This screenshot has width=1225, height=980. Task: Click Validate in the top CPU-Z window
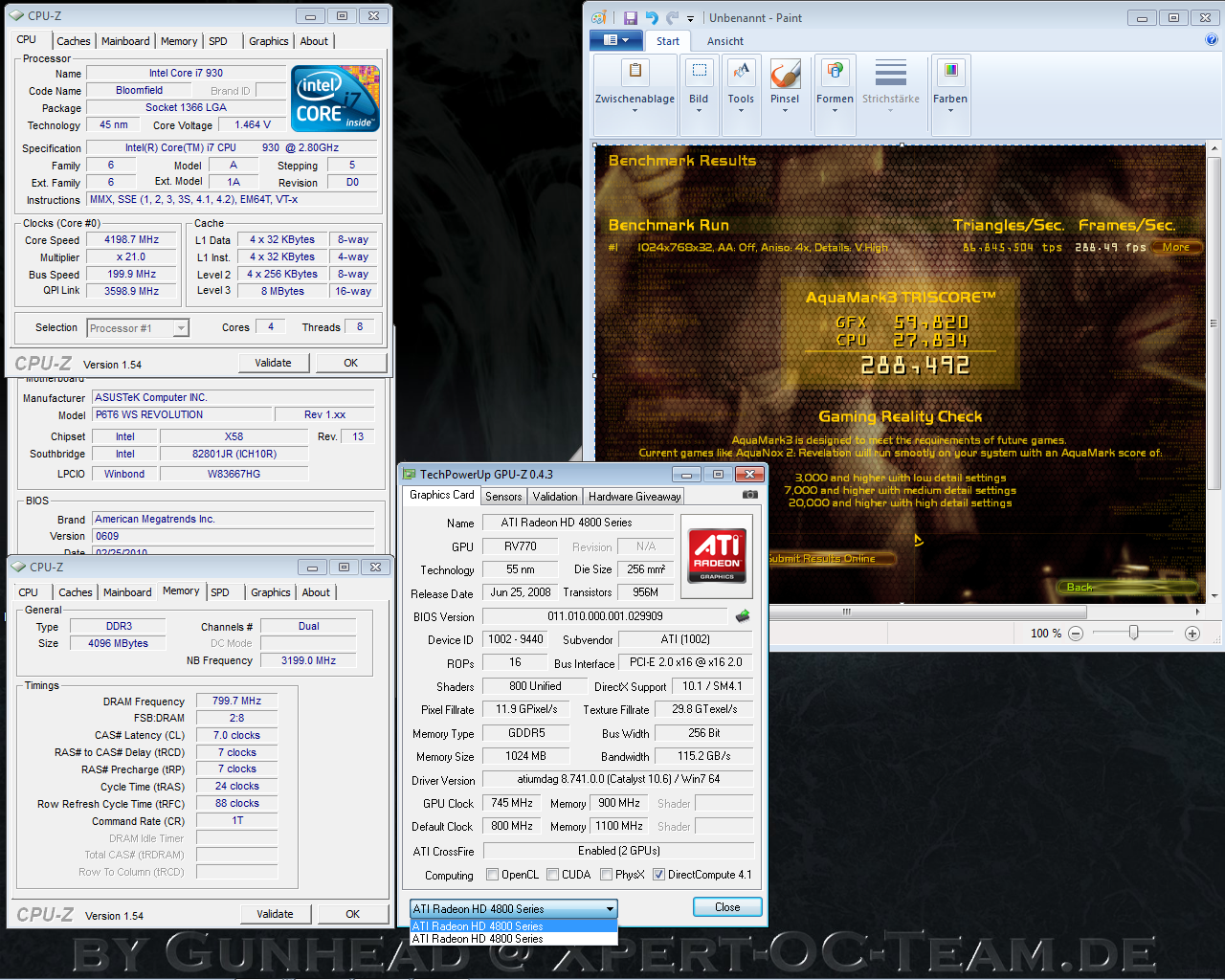tap(273, 363)
